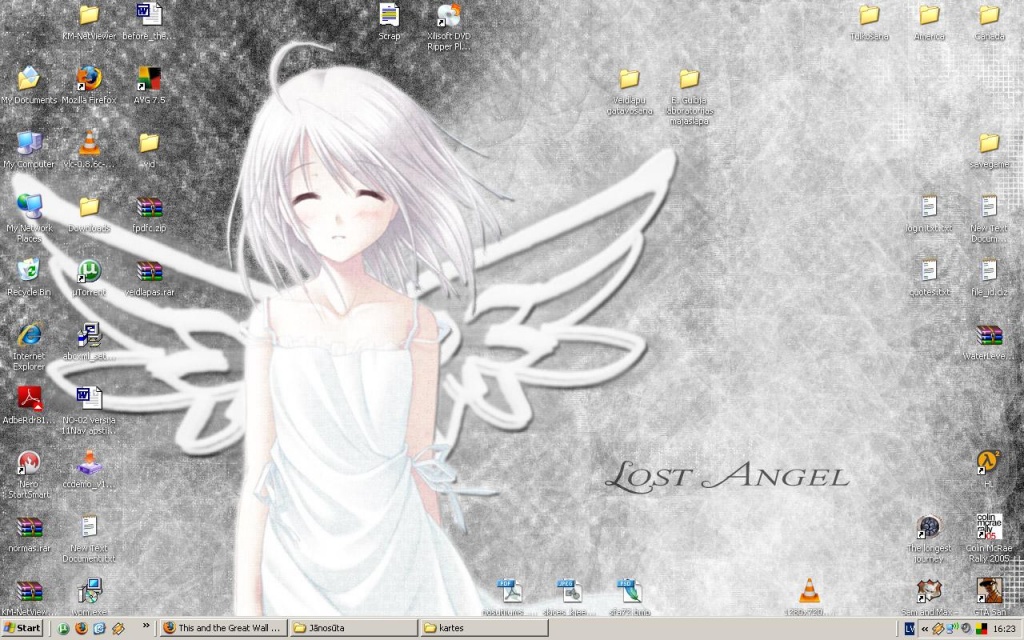
Task: Open the LV language bar selector
Action: (909, 628)
